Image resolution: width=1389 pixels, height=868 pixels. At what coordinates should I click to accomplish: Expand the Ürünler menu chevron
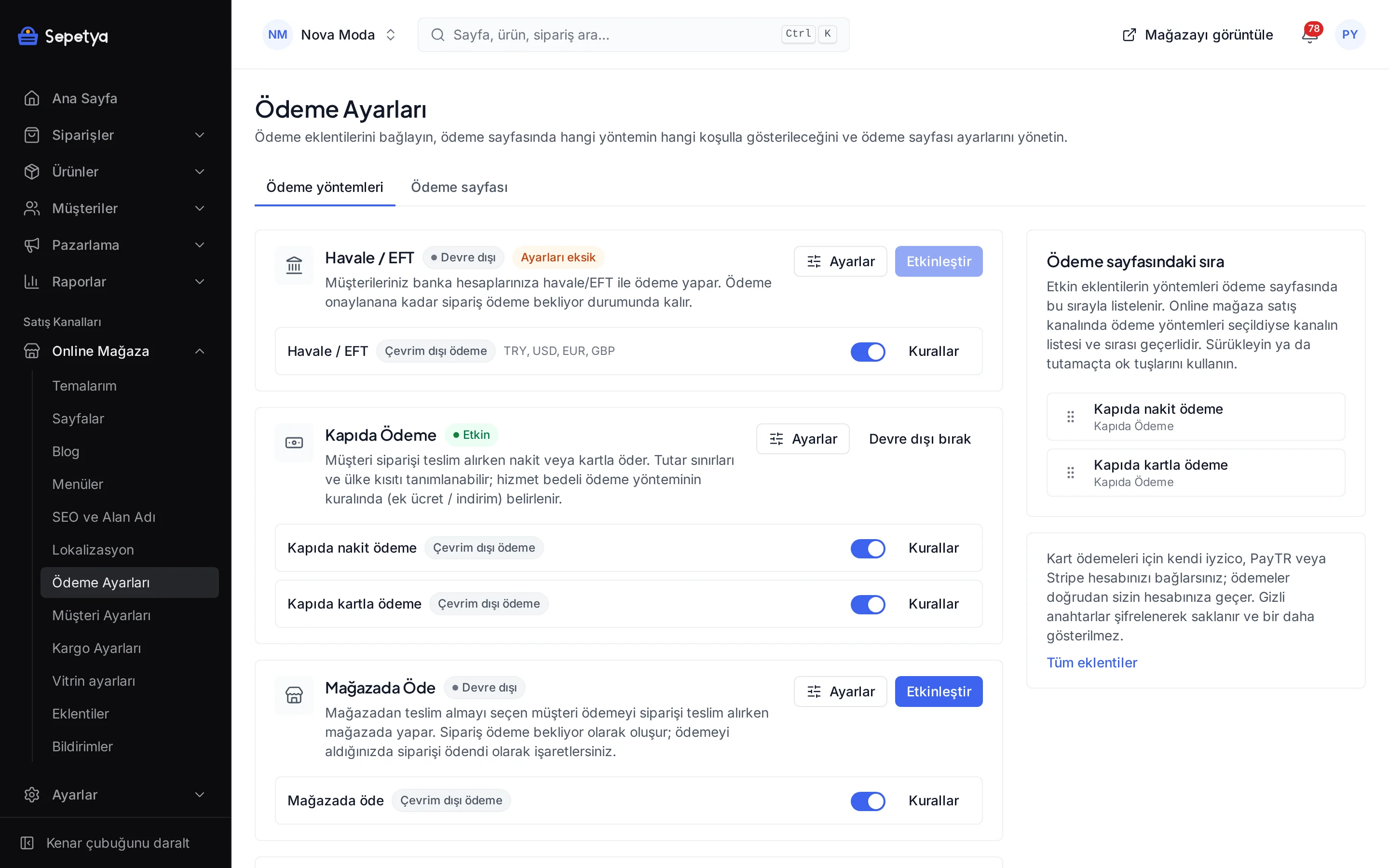point(200,172)
